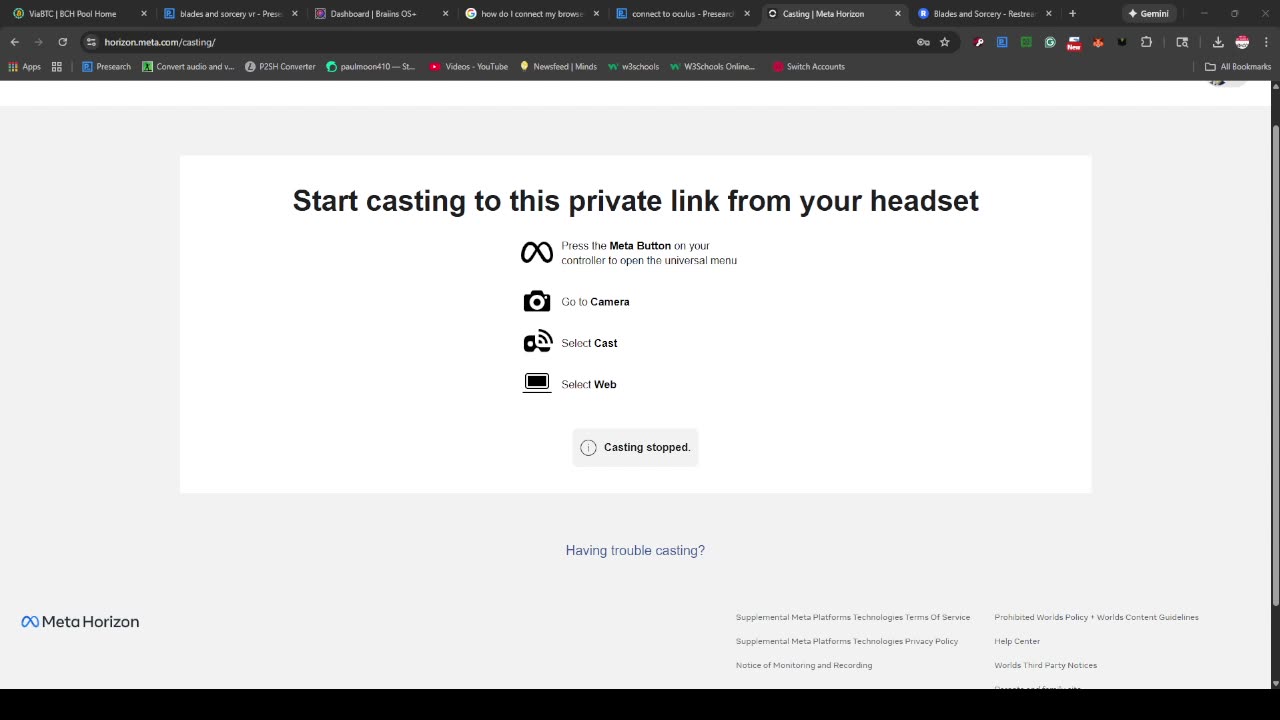View site information icon in address bar

91,42
